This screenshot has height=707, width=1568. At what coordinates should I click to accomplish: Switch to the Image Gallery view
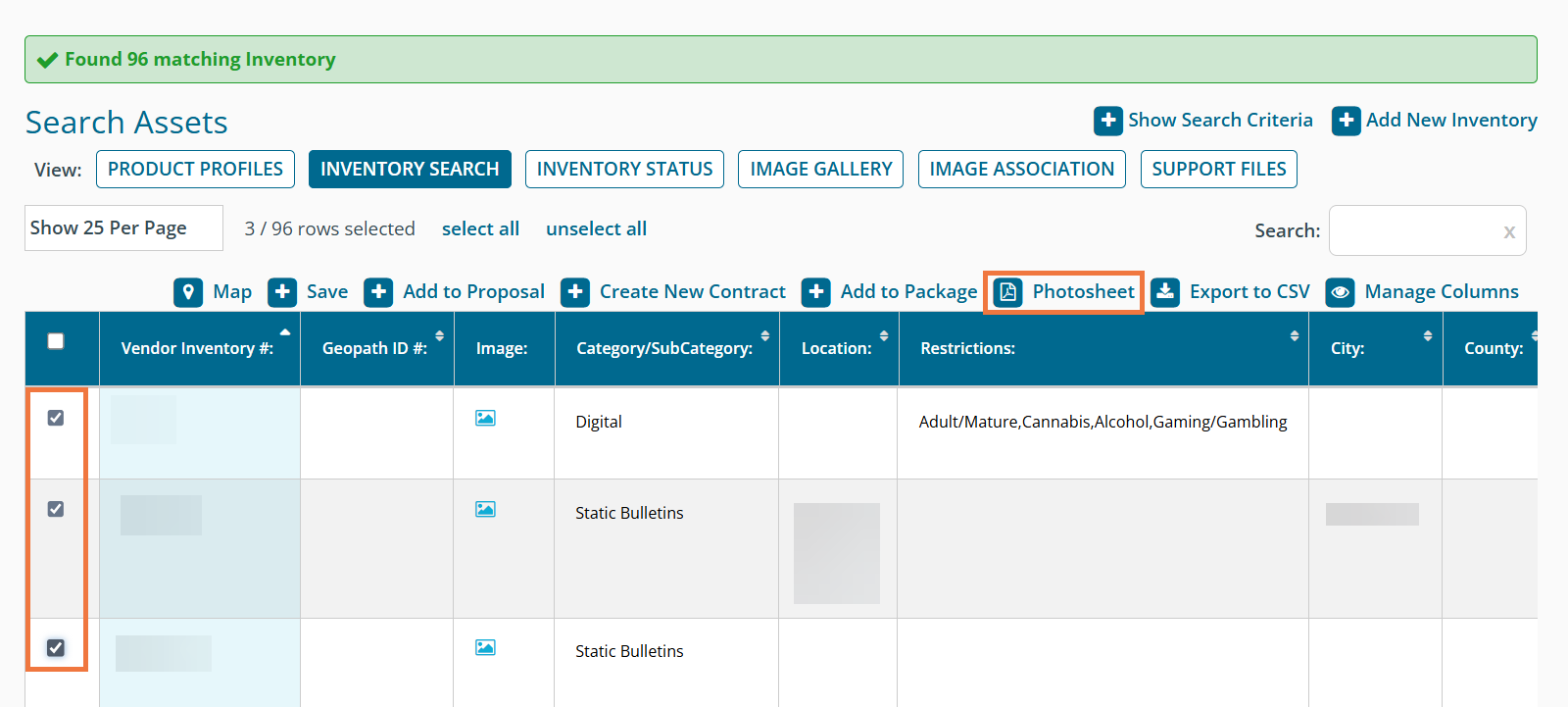point(820,169)
